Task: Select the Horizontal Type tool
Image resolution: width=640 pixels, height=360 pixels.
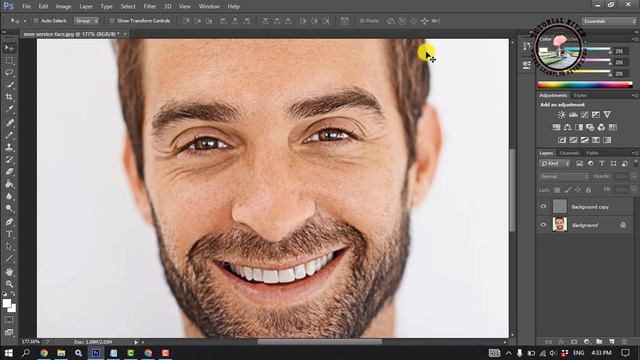Action: [x=9, y=234]
